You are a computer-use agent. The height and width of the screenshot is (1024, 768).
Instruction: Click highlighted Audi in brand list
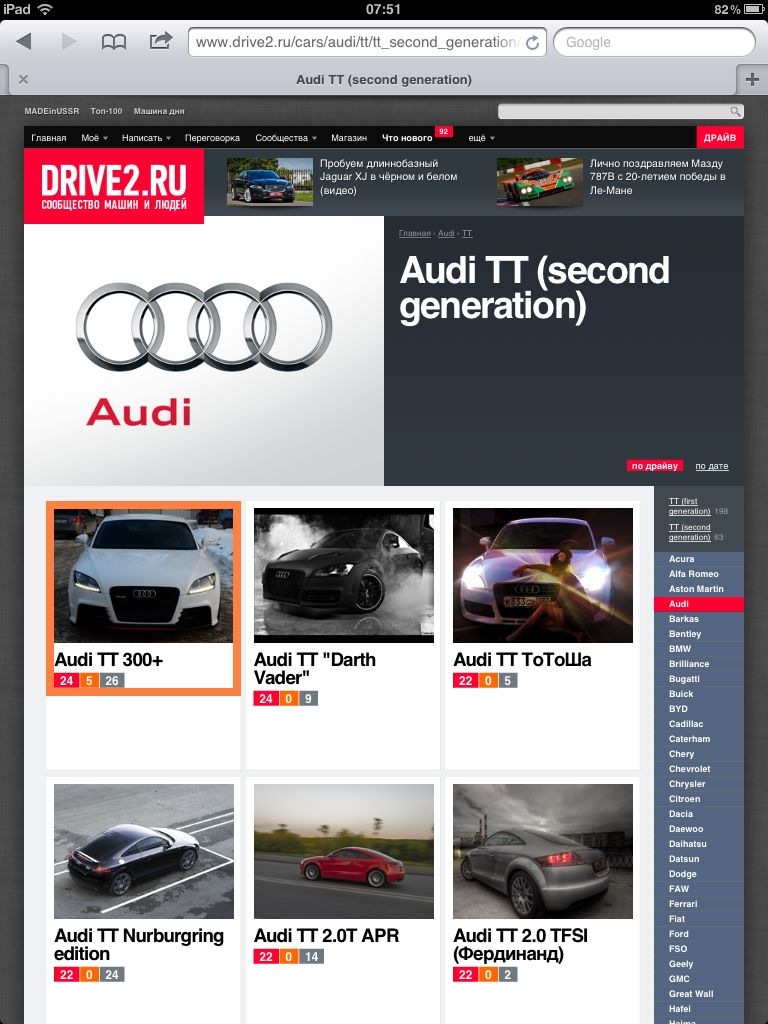tap(699, 604)
